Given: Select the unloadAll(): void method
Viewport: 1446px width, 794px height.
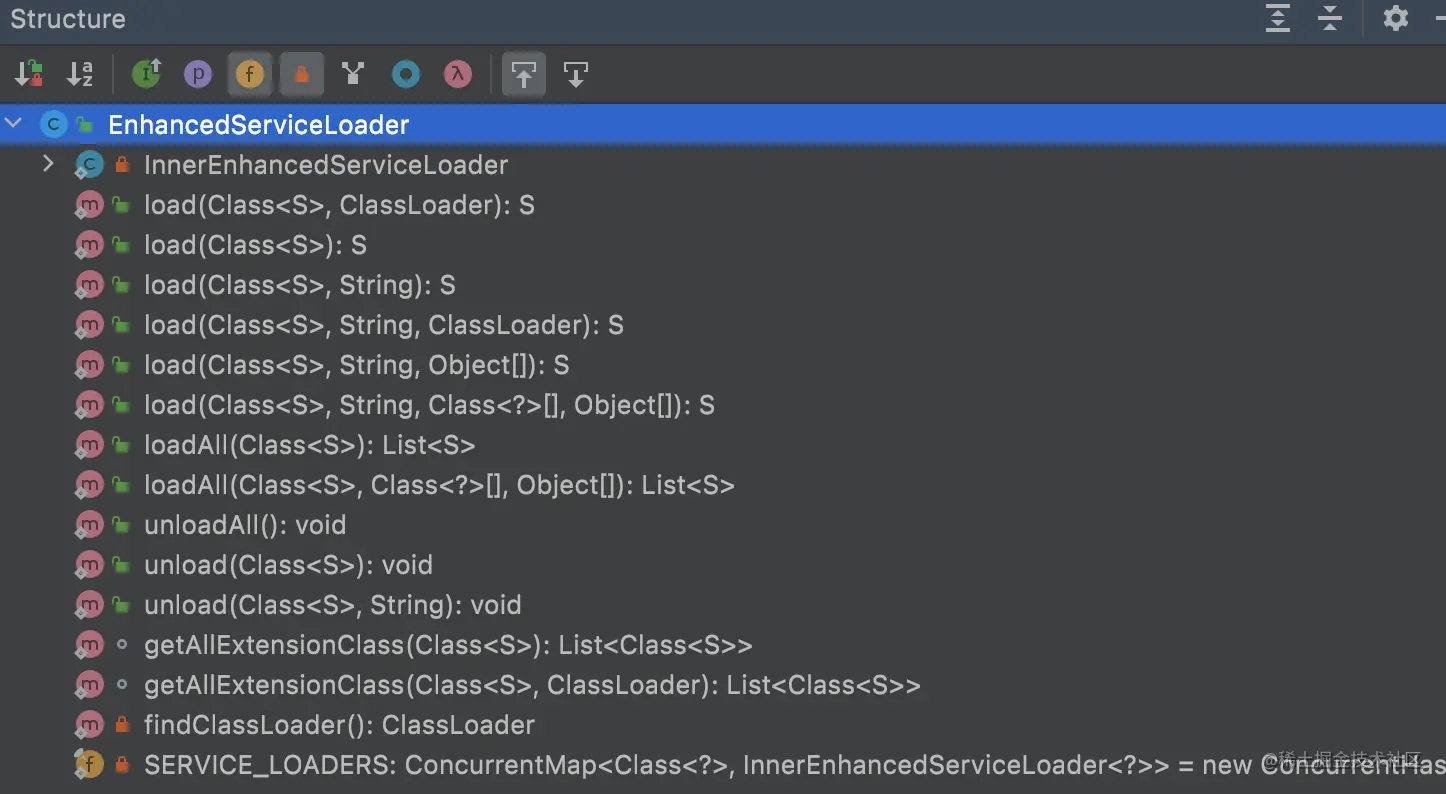Looking at the screenshot, I should [244, 525].
